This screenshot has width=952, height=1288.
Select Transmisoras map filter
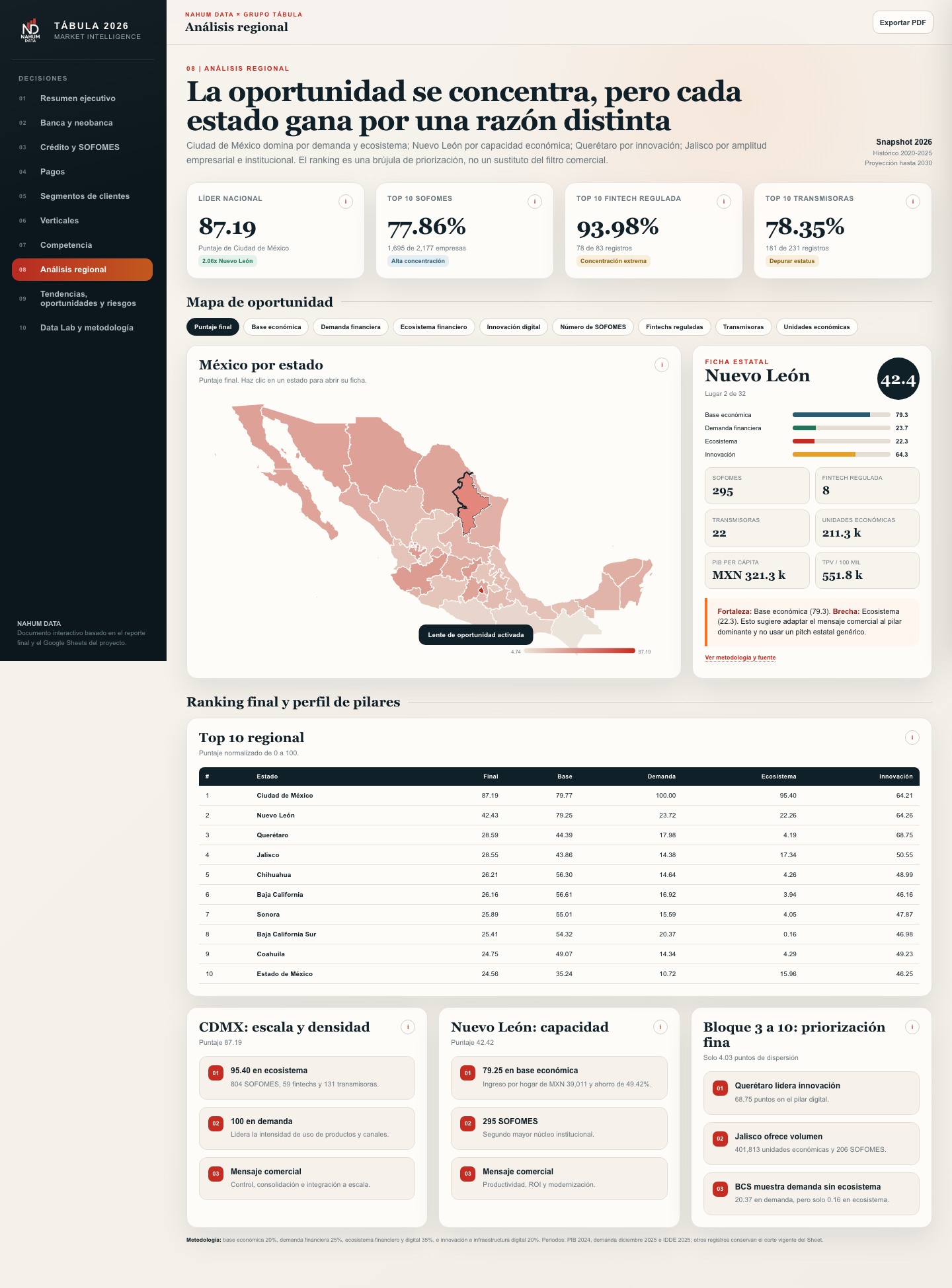tap(743, 327)
